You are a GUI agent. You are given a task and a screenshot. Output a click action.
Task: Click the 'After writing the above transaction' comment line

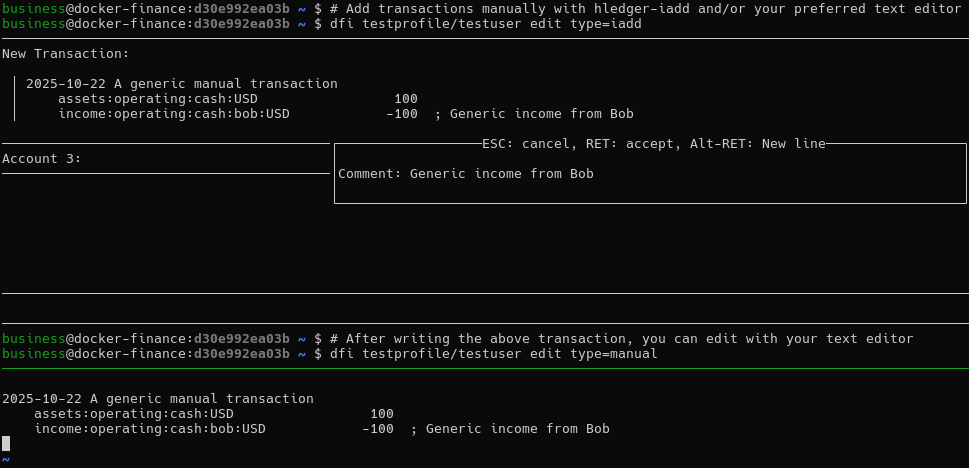[x=621, y=339]
